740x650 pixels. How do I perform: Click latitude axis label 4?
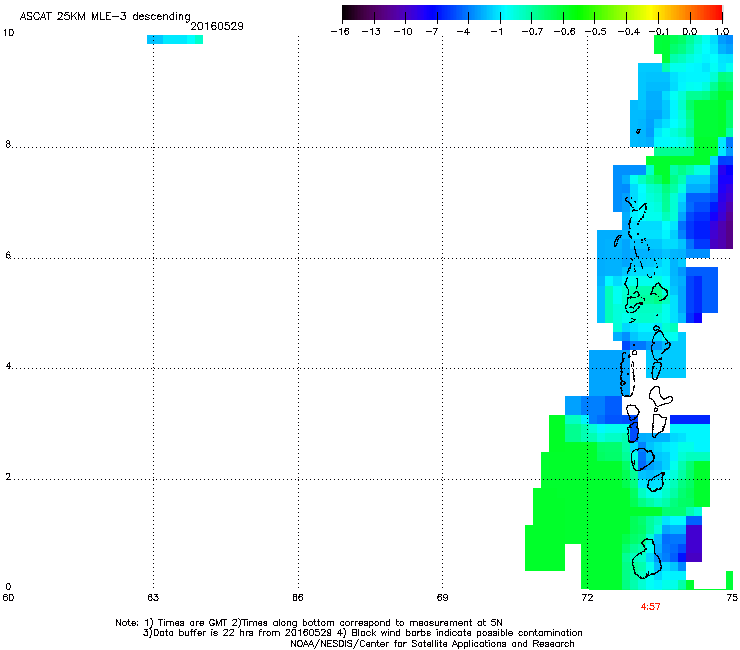(x=8, y=366)
